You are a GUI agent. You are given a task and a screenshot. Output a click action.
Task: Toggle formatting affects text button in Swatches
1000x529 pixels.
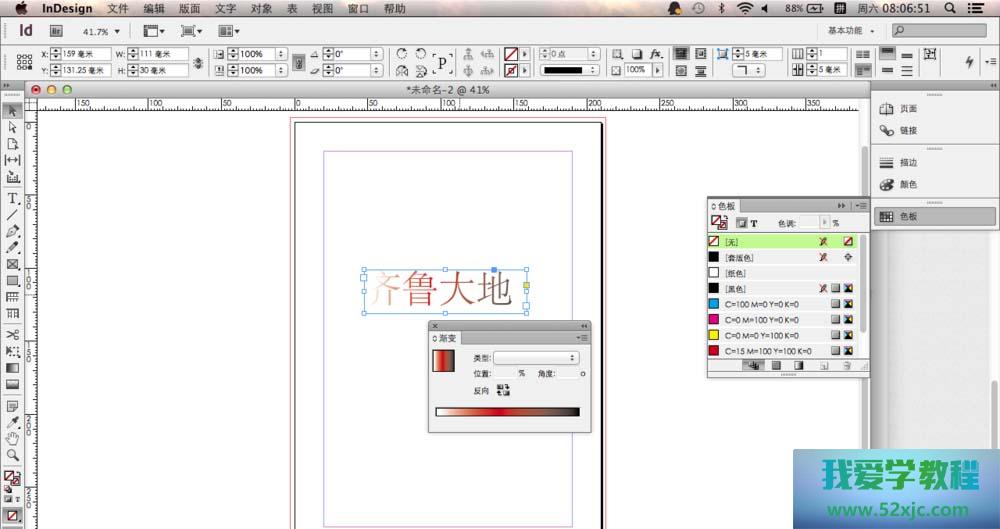pyautogui.click(x=753, y=223)
